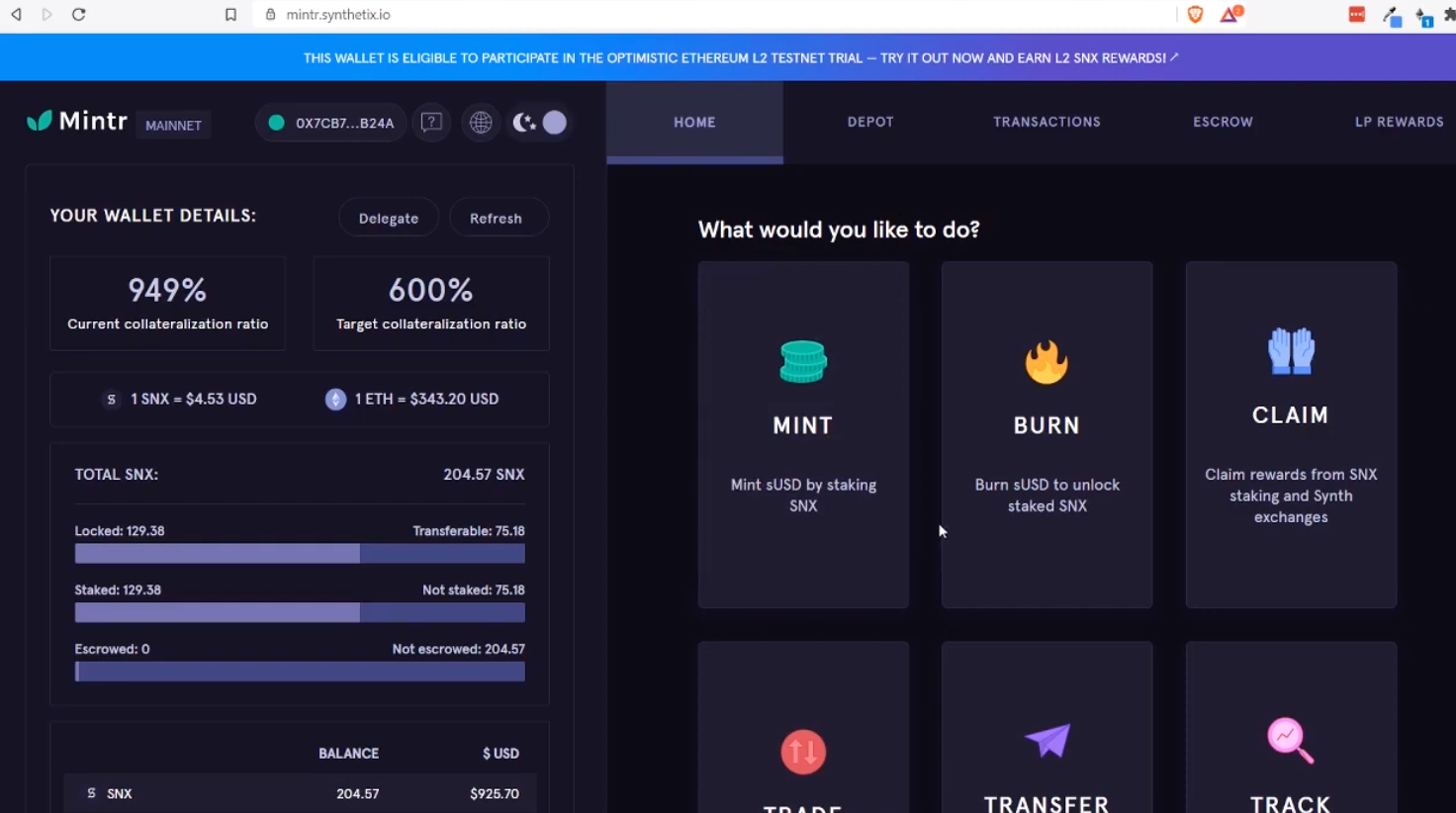Click the BALANCE column header

pos(348,754)
